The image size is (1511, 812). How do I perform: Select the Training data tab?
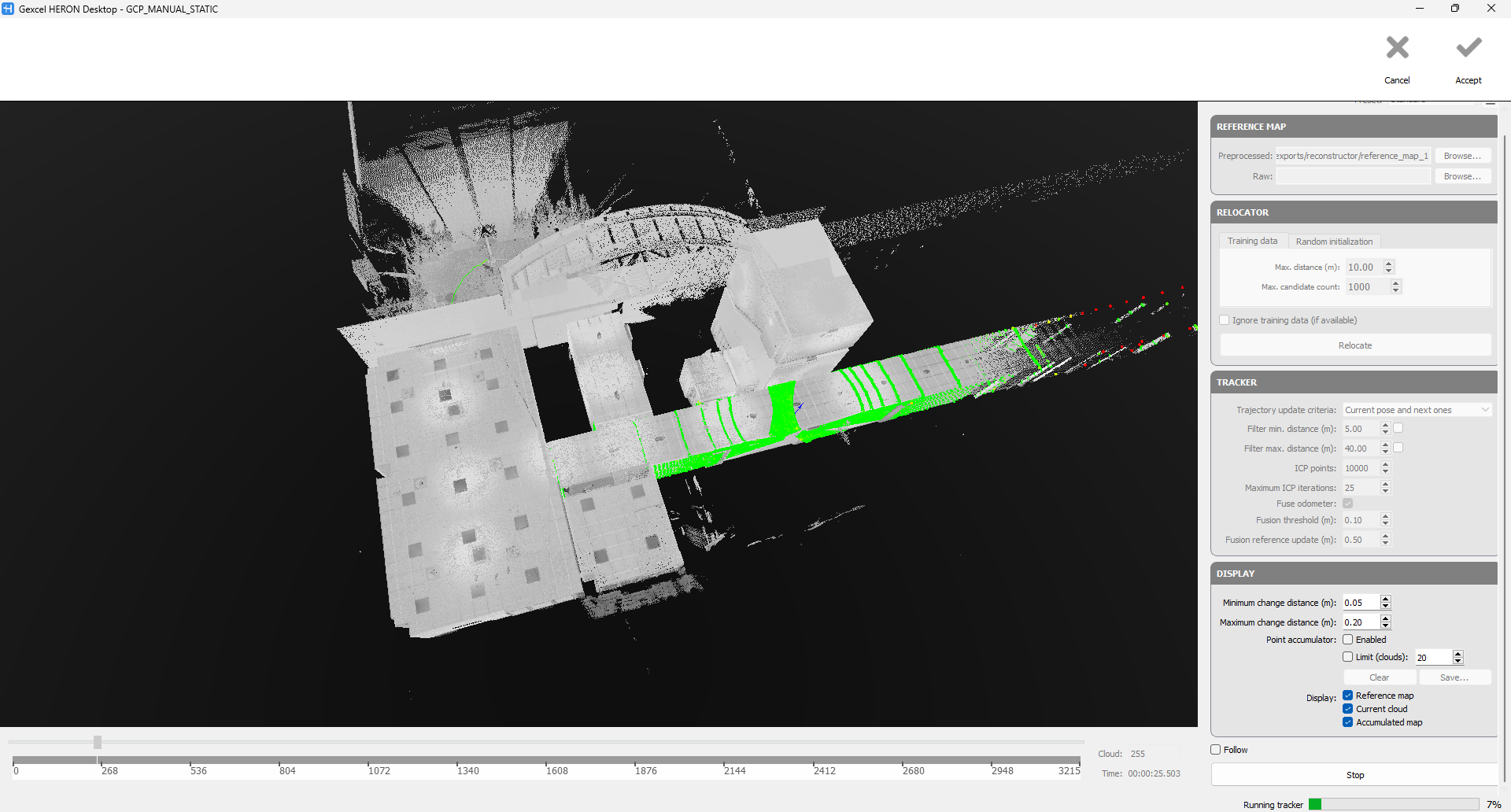[x=1252, y=242]
